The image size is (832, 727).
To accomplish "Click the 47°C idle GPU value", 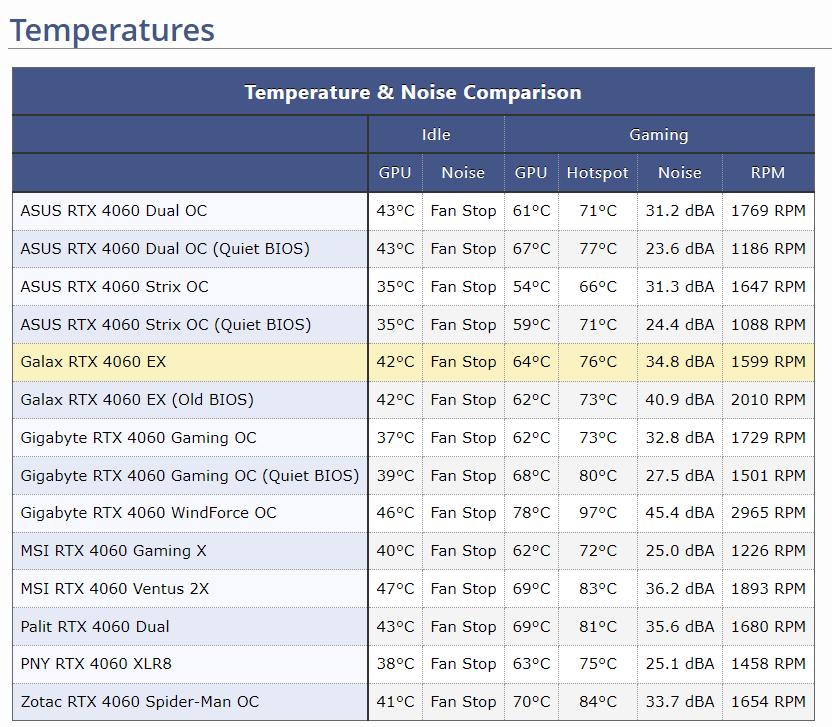I will (x=395, y=589).
